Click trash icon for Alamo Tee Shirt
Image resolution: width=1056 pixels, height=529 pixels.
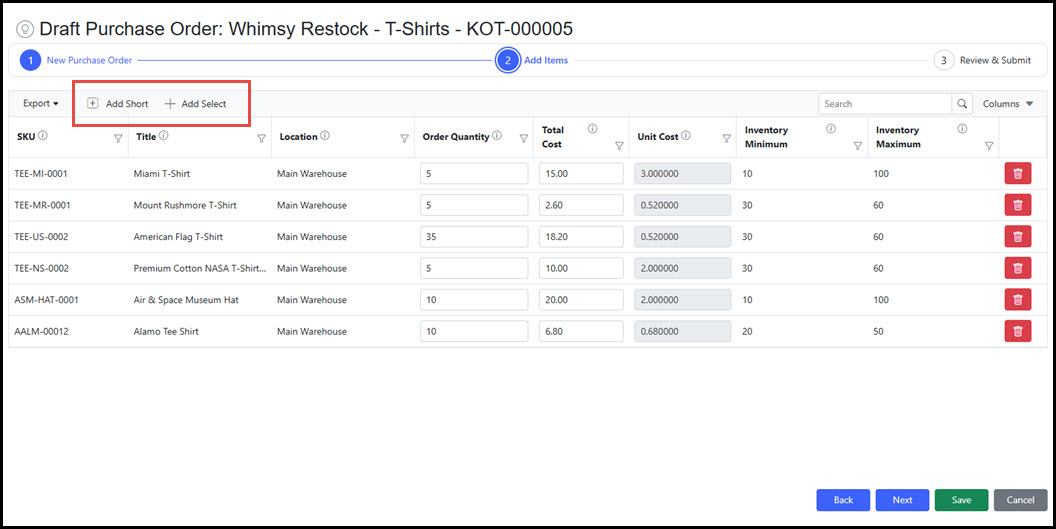pos(1017,332)
